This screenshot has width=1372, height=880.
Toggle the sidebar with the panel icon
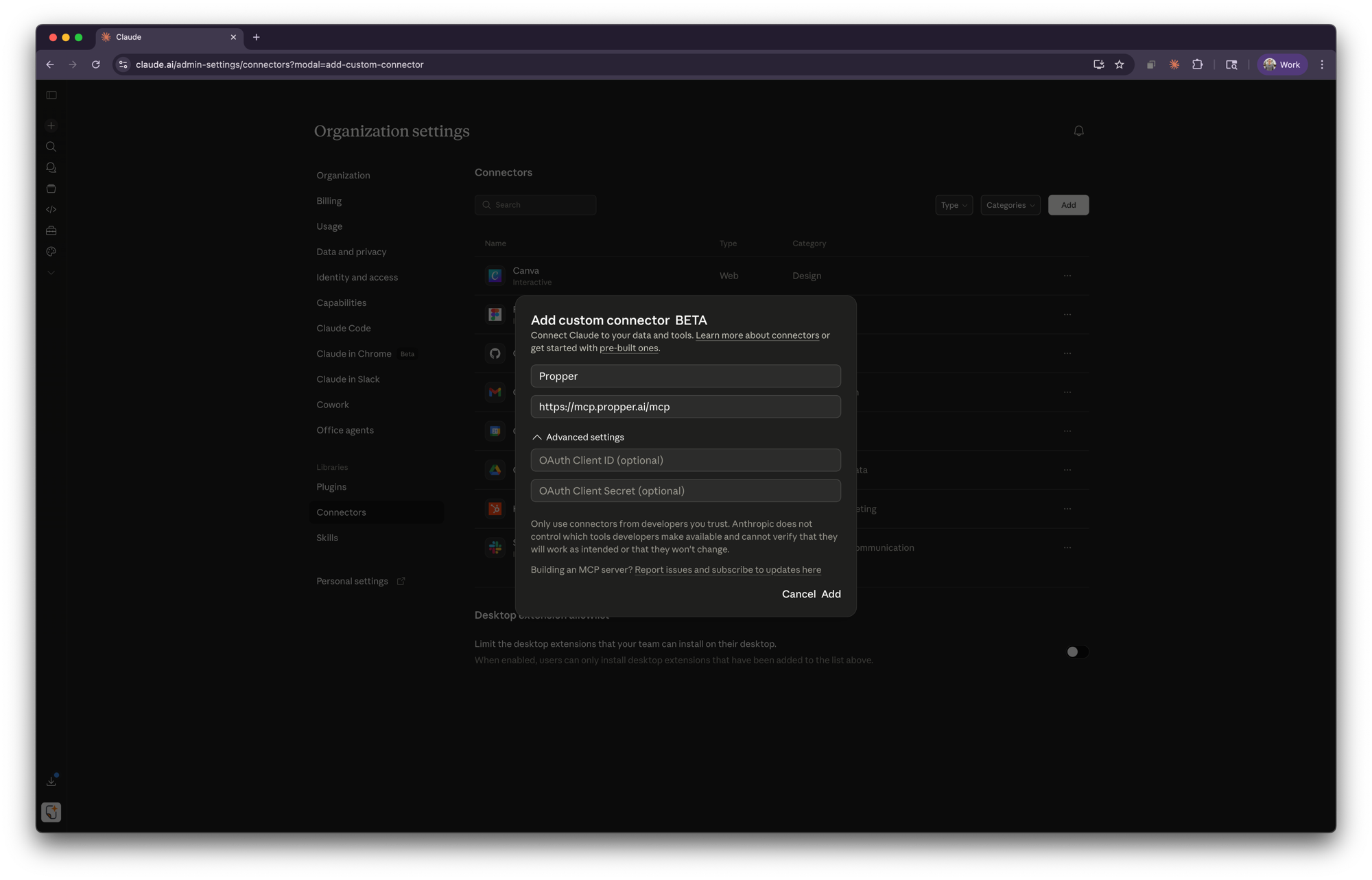[x=51, y=95]
